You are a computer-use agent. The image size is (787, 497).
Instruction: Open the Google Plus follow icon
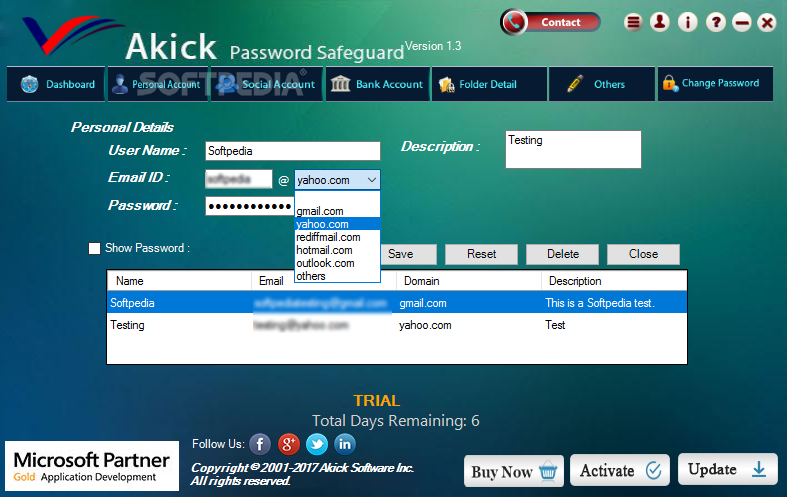point(289,444)
